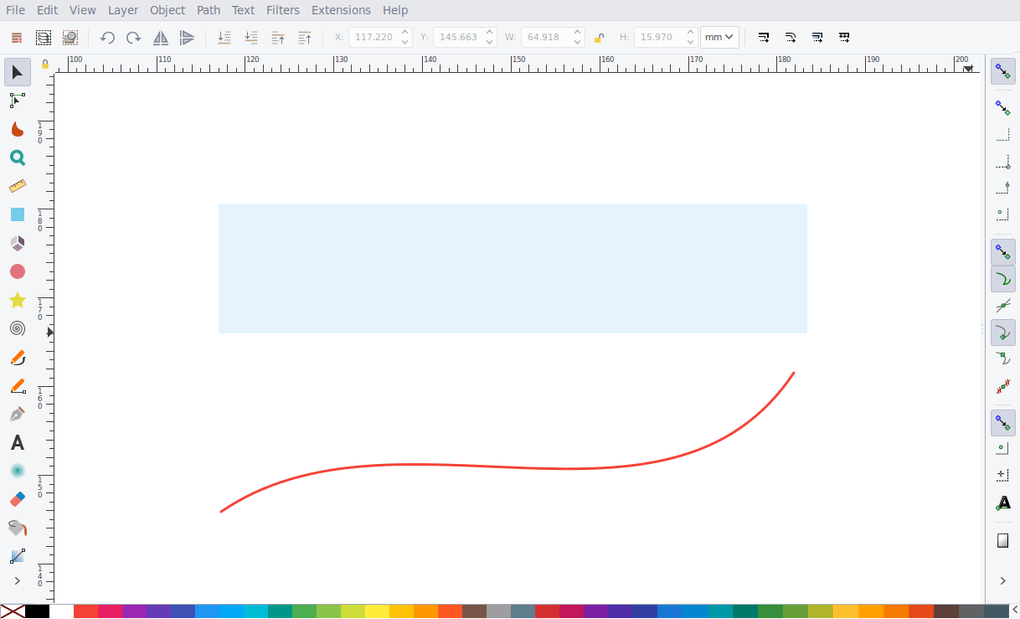Enable snapping in the snap toolbar
The width and height of the screenshot is (1020, 619).
1003,71
